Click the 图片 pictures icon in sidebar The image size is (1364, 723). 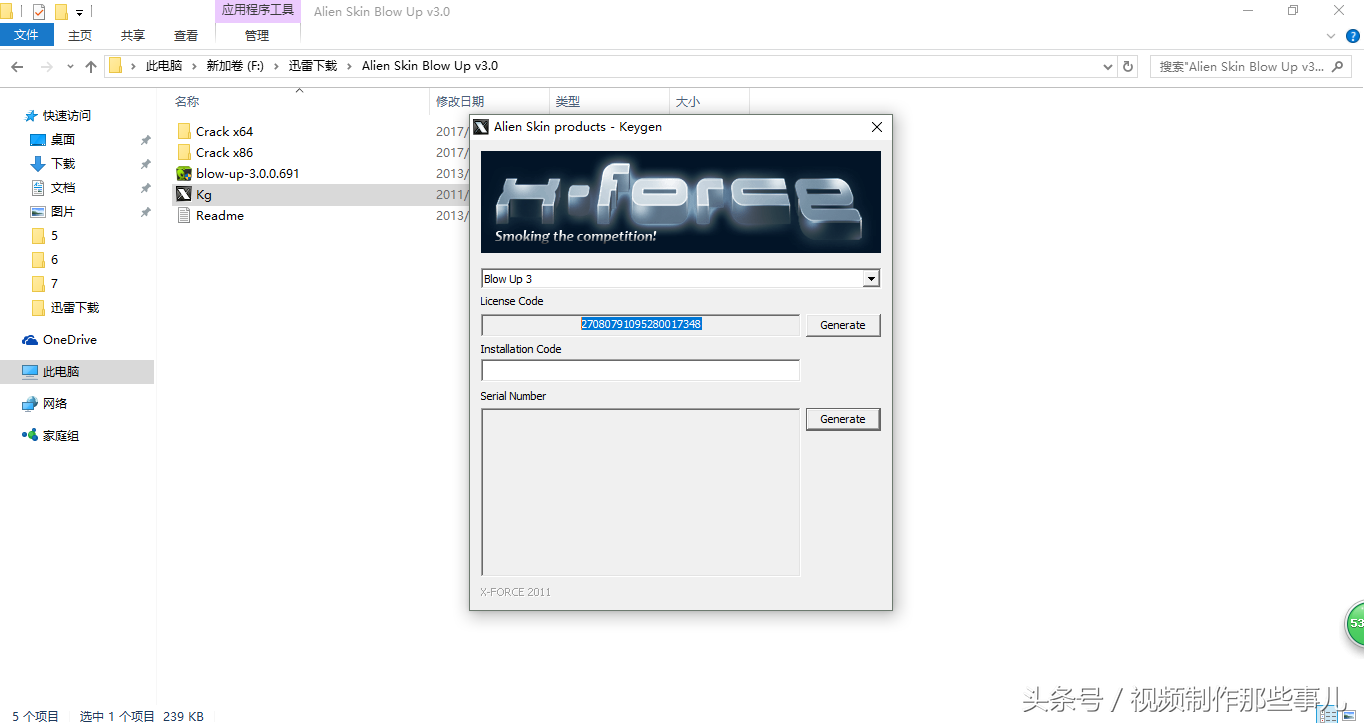pyautogui.click(x=38, y=211)
